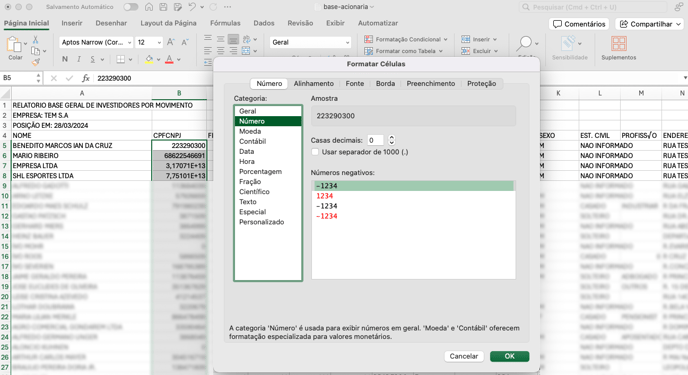Click the Redo icon
Viewport: 688px width, 375px height.
pos(213,7)
